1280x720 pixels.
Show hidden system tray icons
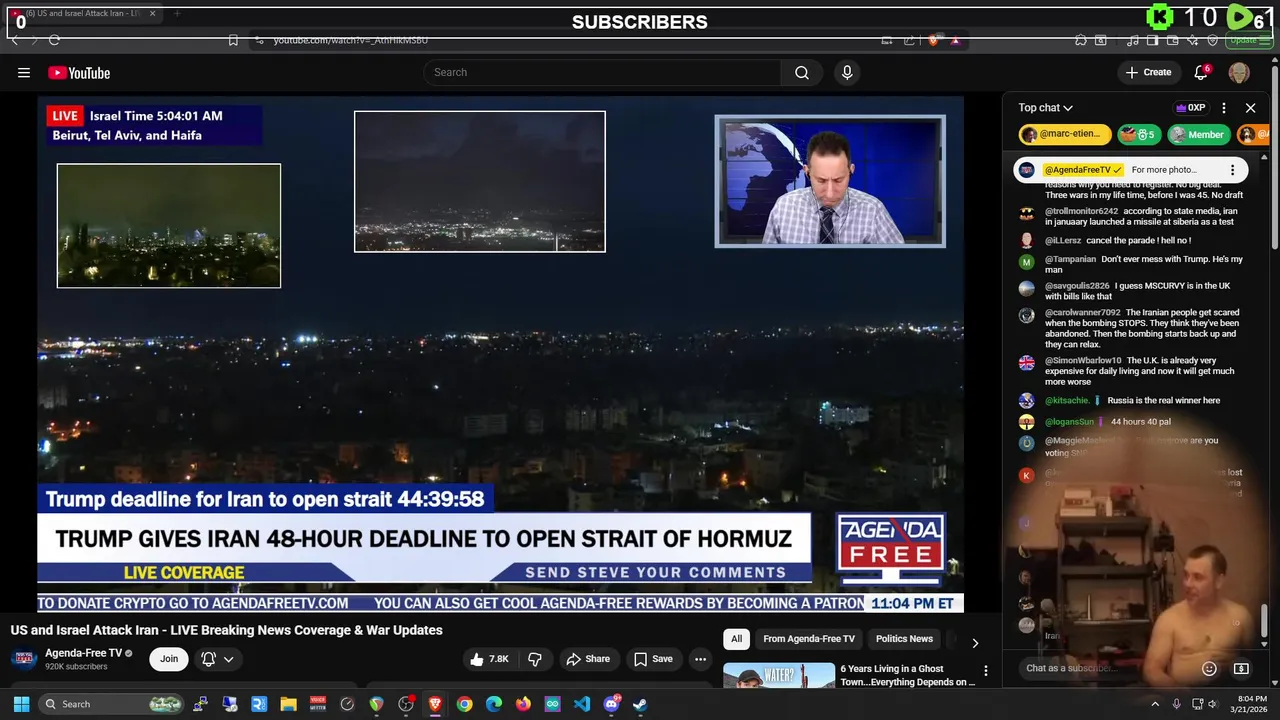(x=1155, y=704)
